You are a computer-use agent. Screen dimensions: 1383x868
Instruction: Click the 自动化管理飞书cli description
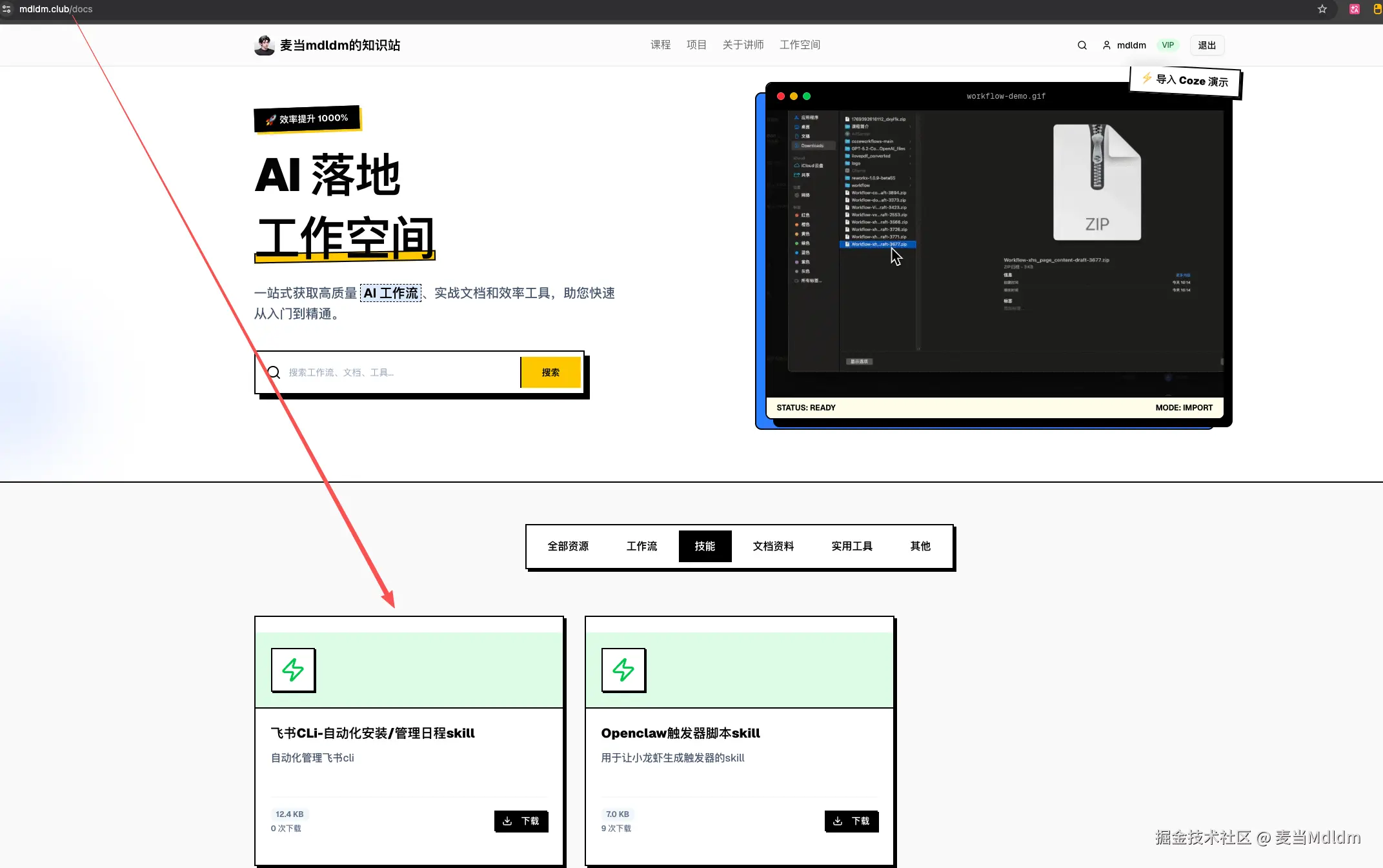312,758
